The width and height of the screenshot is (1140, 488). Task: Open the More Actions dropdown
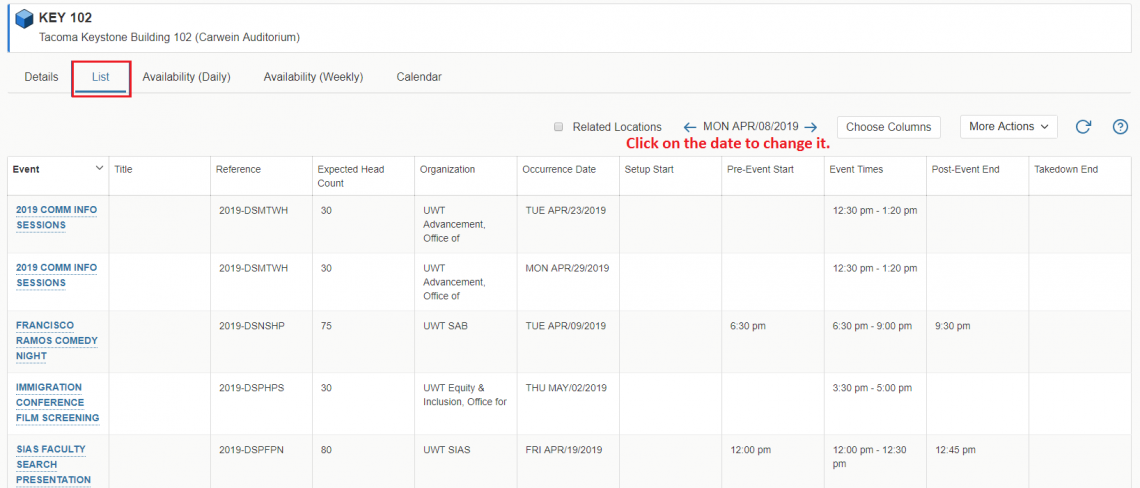(x=1008, y=127)
